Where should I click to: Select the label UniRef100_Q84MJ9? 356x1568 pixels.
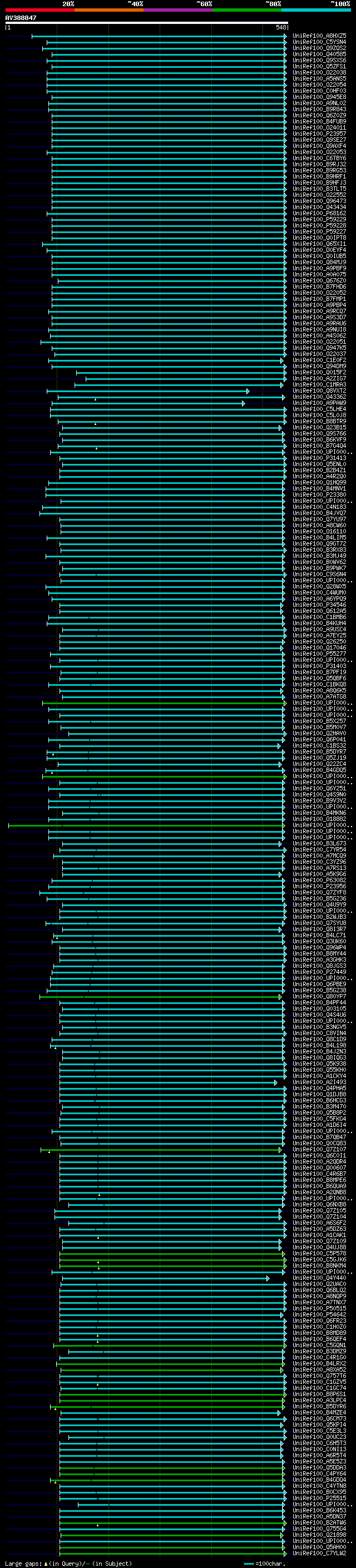319,263
